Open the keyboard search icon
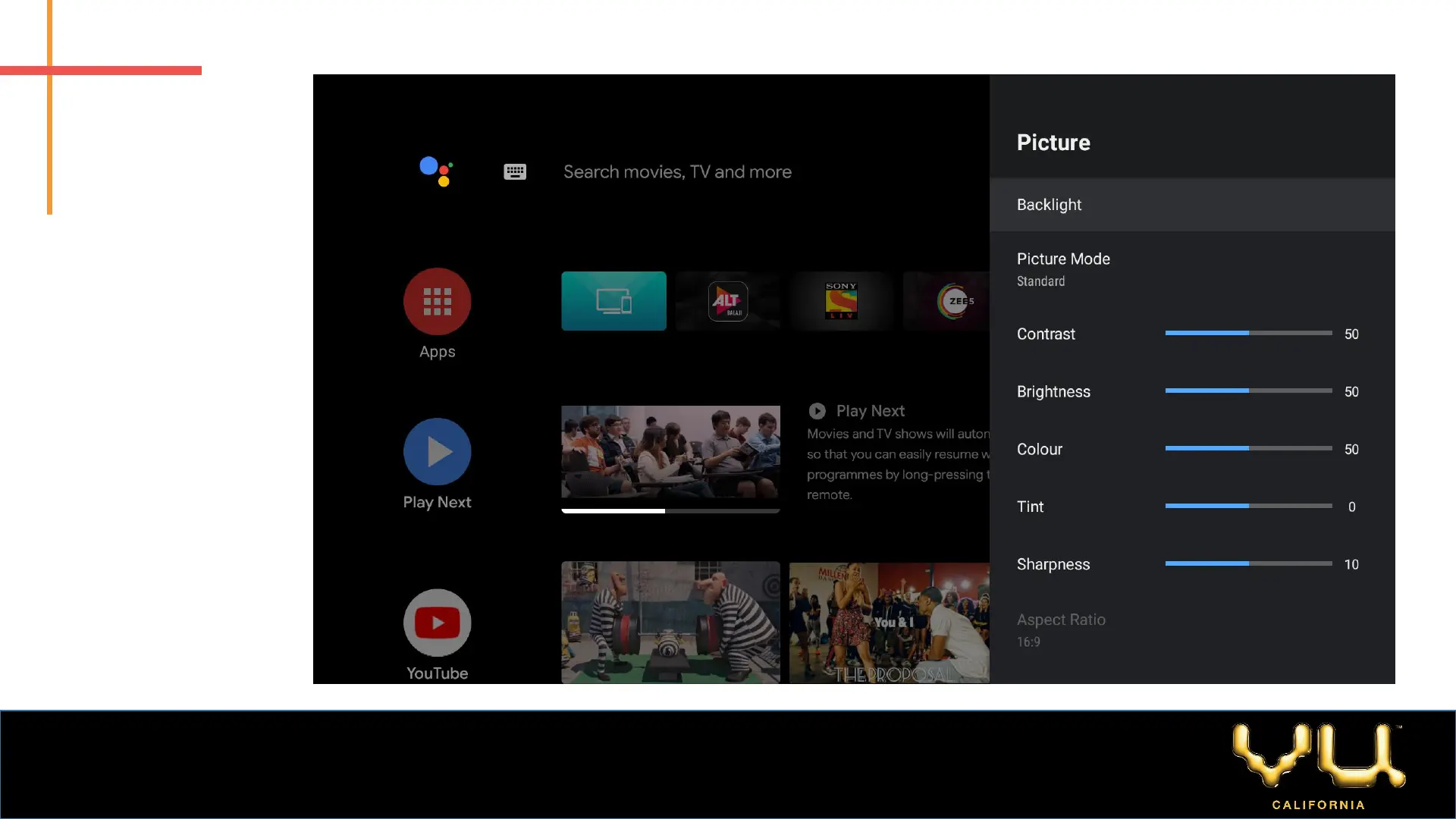The image size is (1456, 819). click(515, 172)
